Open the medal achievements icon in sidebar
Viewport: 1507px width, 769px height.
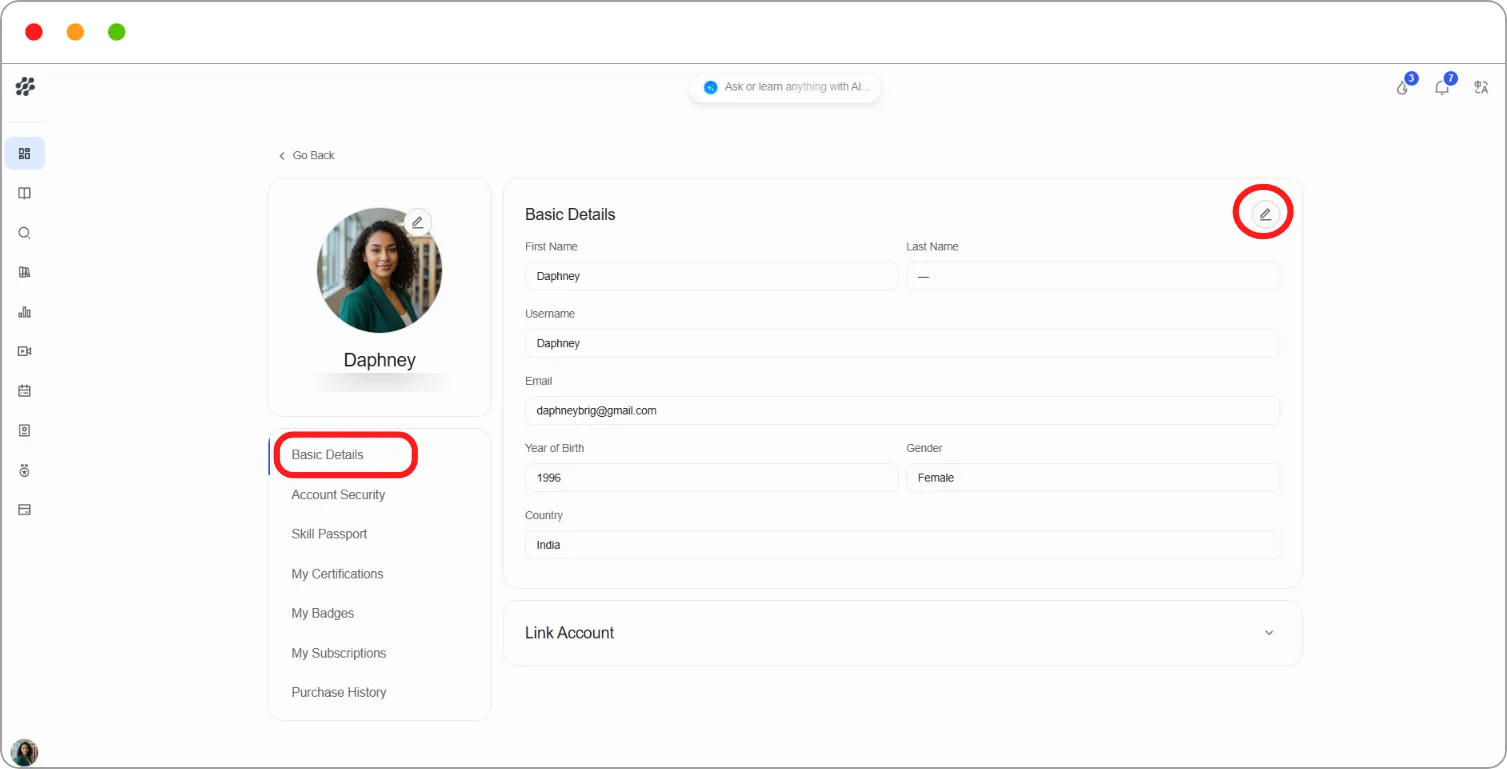tap(25, 470)
